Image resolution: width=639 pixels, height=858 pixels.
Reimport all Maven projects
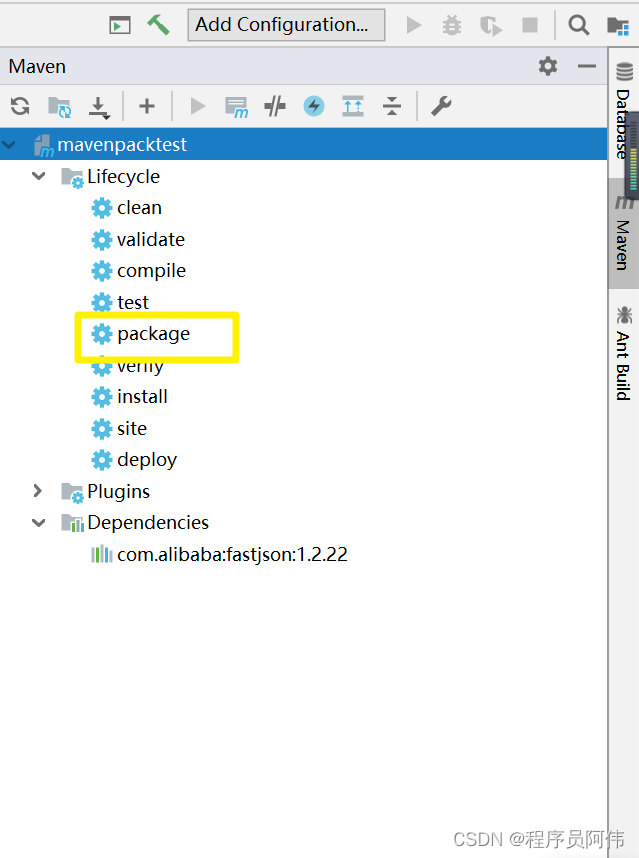(x=20, y=106)
